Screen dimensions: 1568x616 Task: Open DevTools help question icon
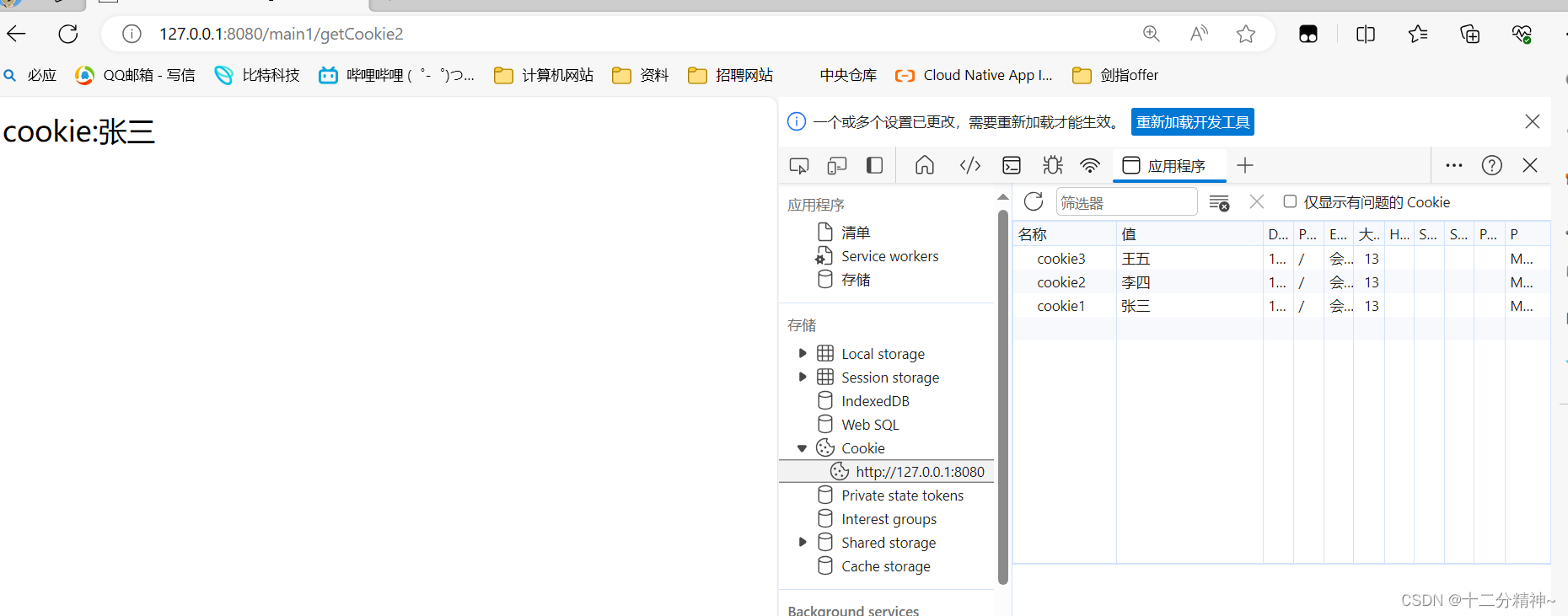tap(1492, 165)
